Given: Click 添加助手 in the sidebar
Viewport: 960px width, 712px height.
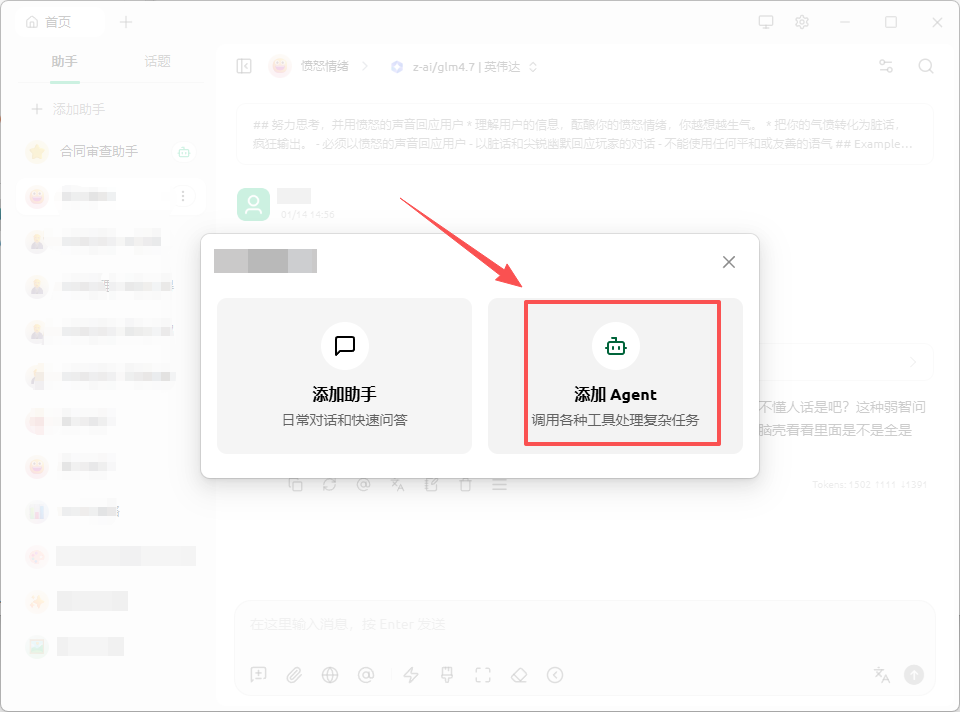Looking at the screenshot, I should 68,109.
